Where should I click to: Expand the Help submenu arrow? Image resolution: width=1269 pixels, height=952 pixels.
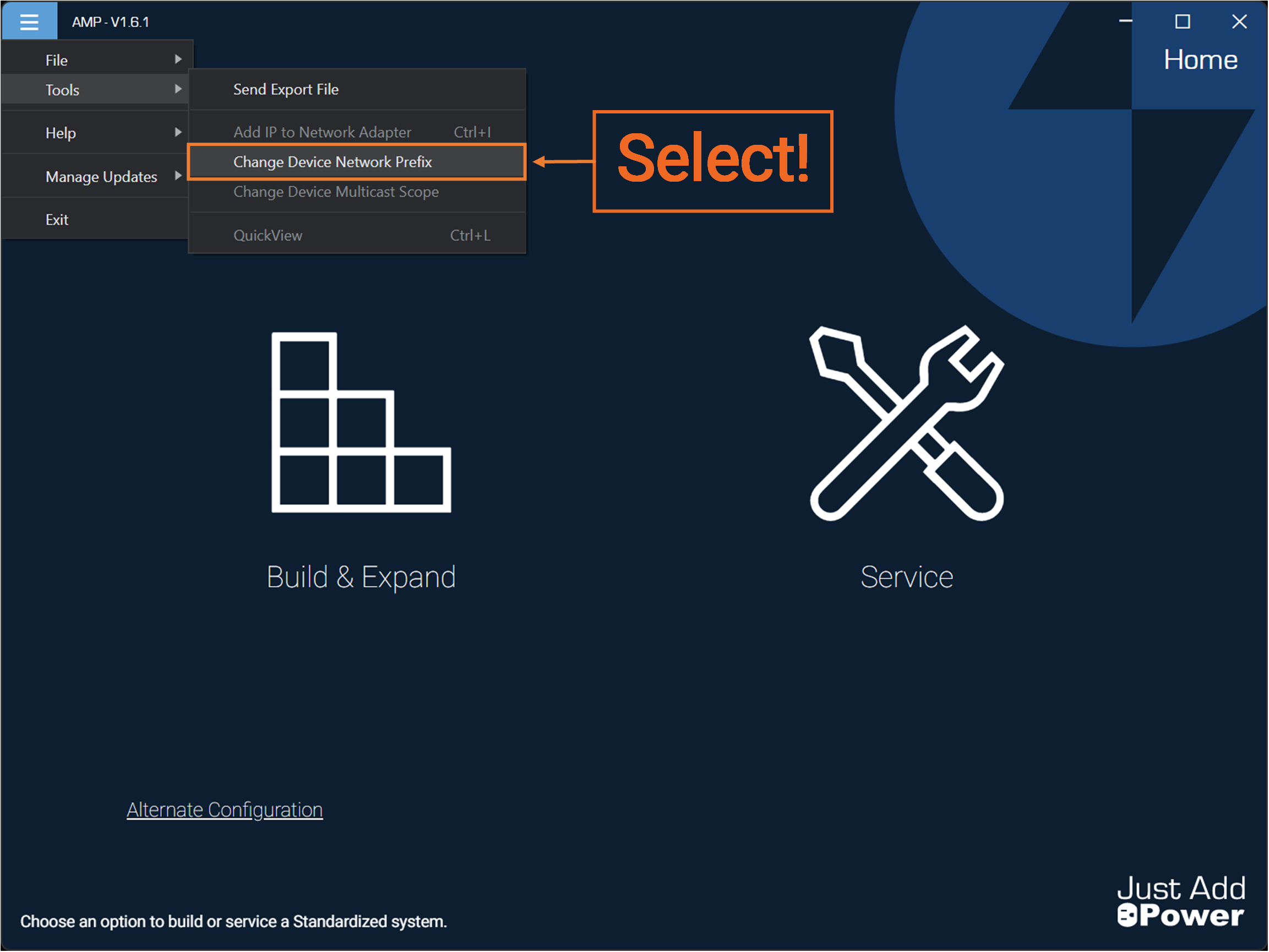point(178,132)
